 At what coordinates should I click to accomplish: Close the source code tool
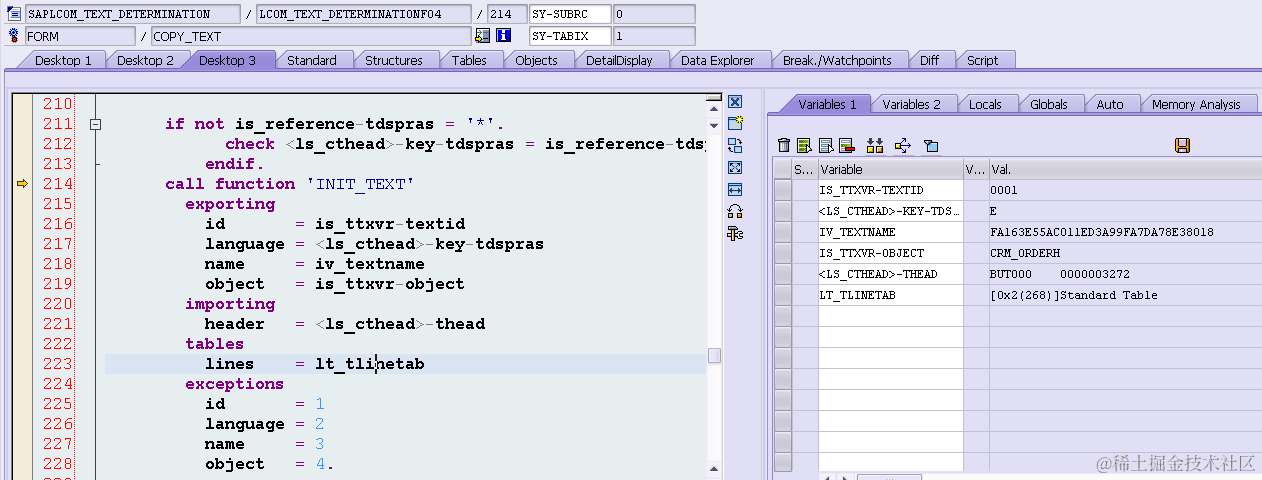(735, 102)
